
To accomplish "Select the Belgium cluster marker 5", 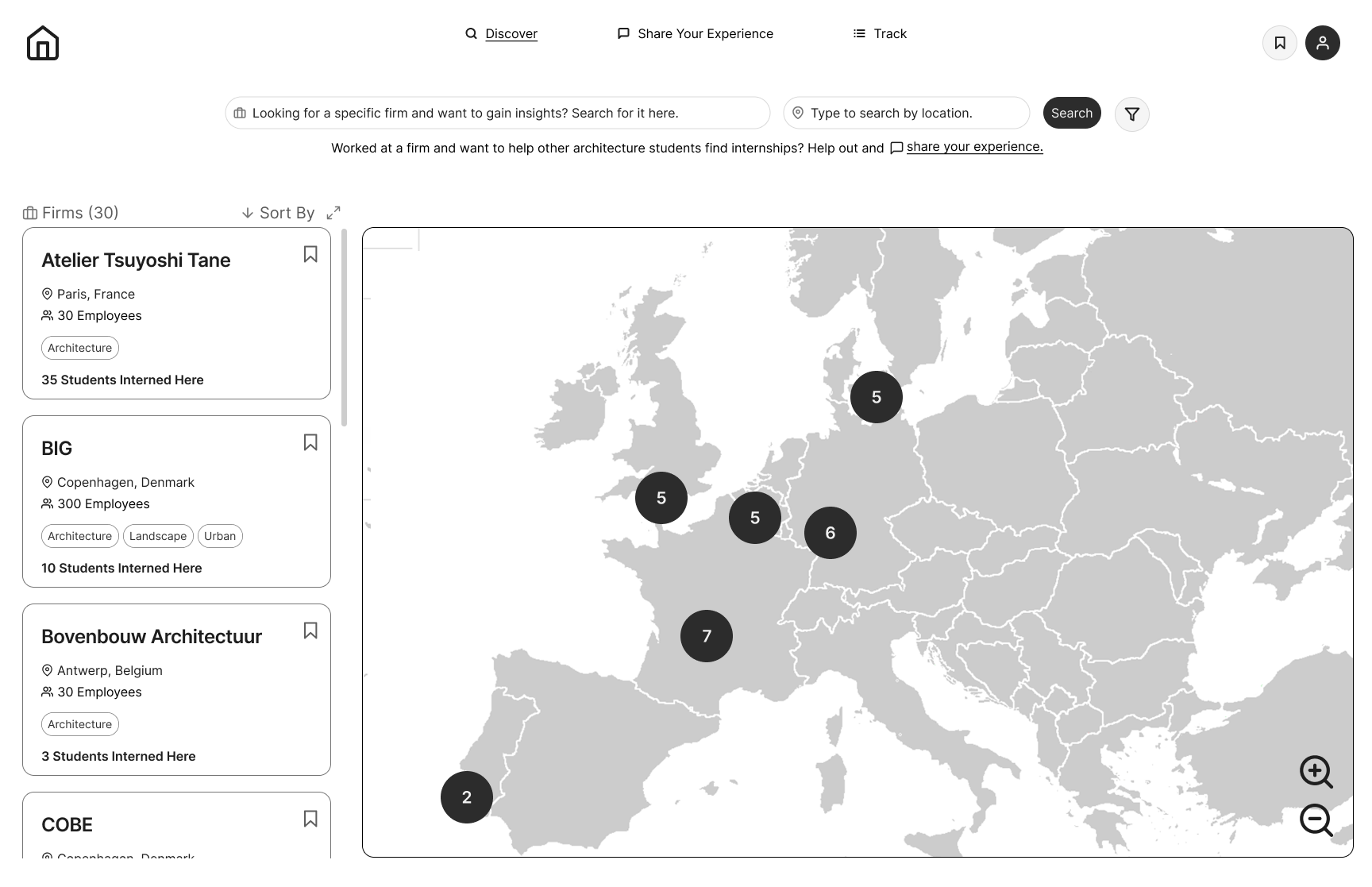I will (755, 518).
